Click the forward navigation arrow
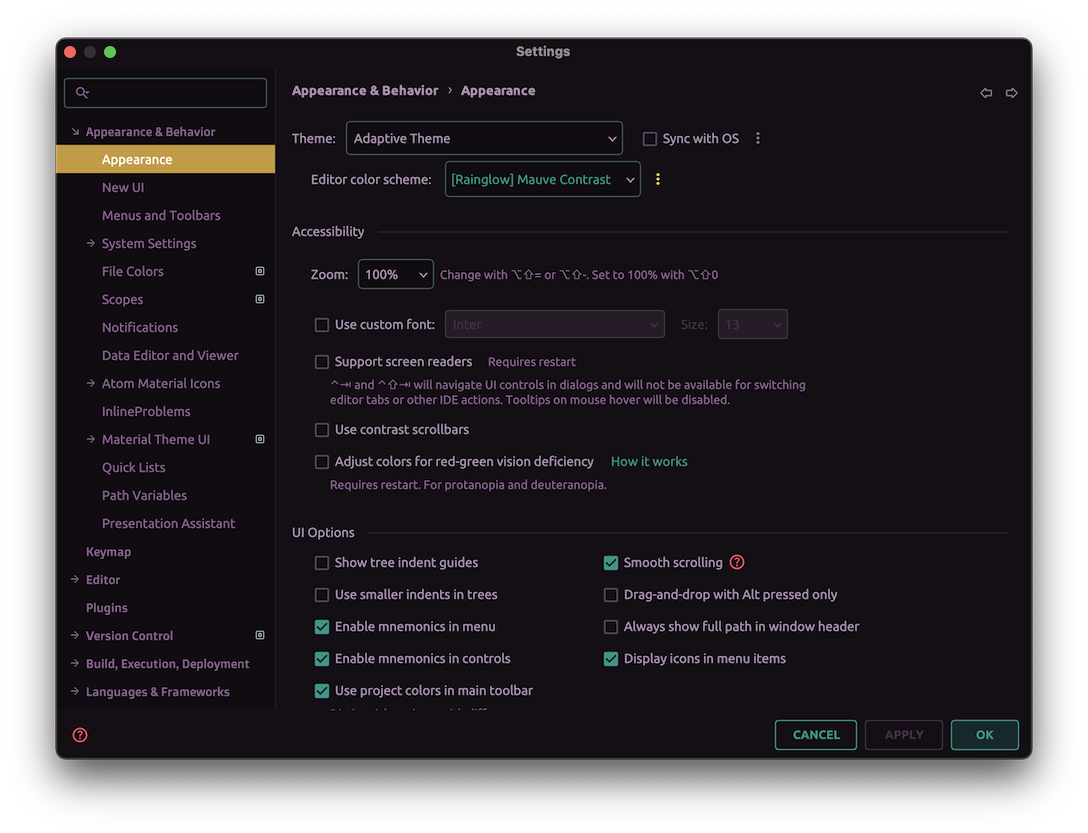The width and height of the screenshot is (1088, 833). [1012, 92]
